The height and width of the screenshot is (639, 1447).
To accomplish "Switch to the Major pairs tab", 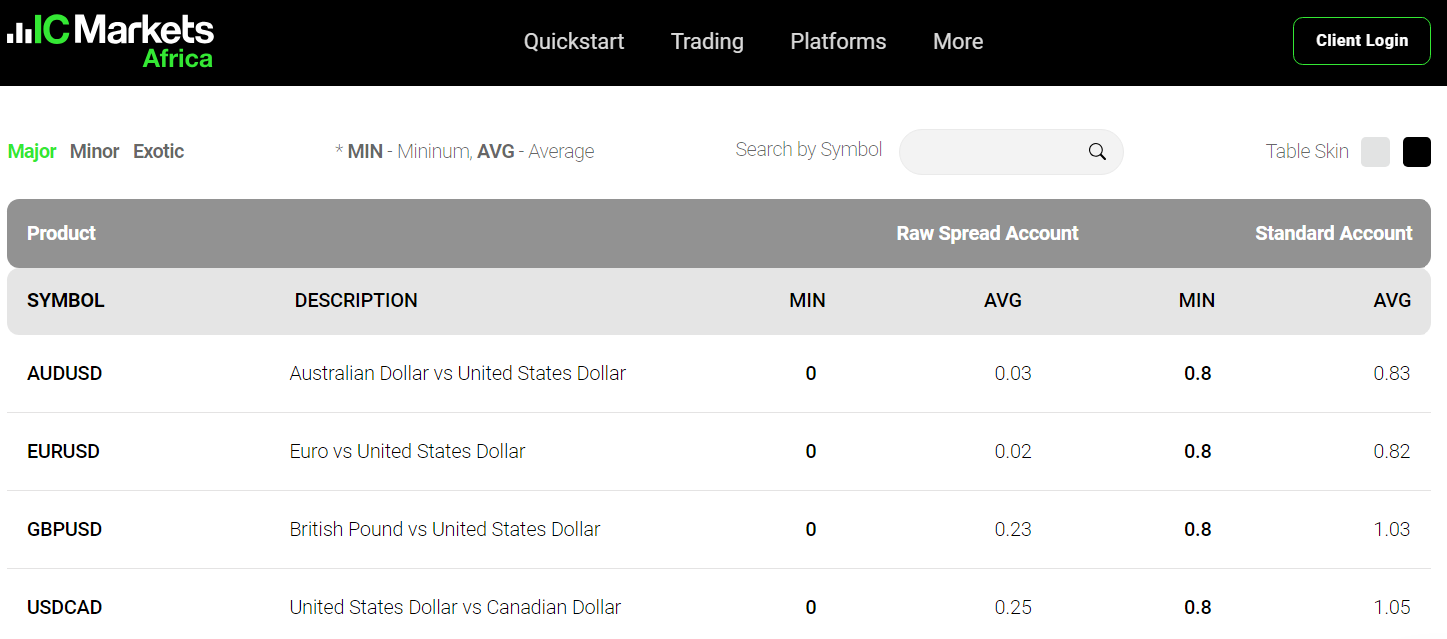I will (32, 152).
